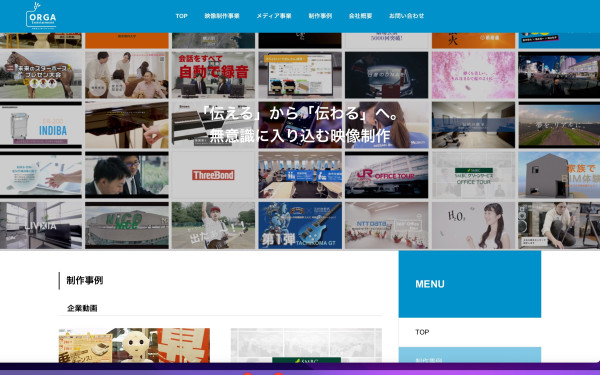
Task: Click the 制作事例 section heading
Action: click(x=85, y=280)
